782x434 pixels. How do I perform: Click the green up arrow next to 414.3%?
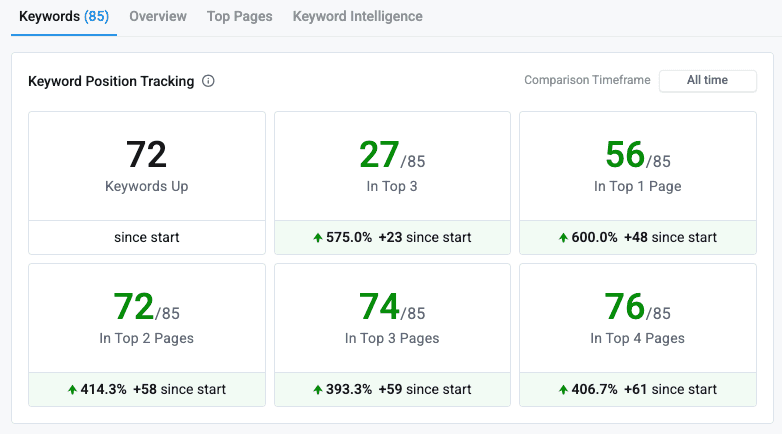(73, 389)
